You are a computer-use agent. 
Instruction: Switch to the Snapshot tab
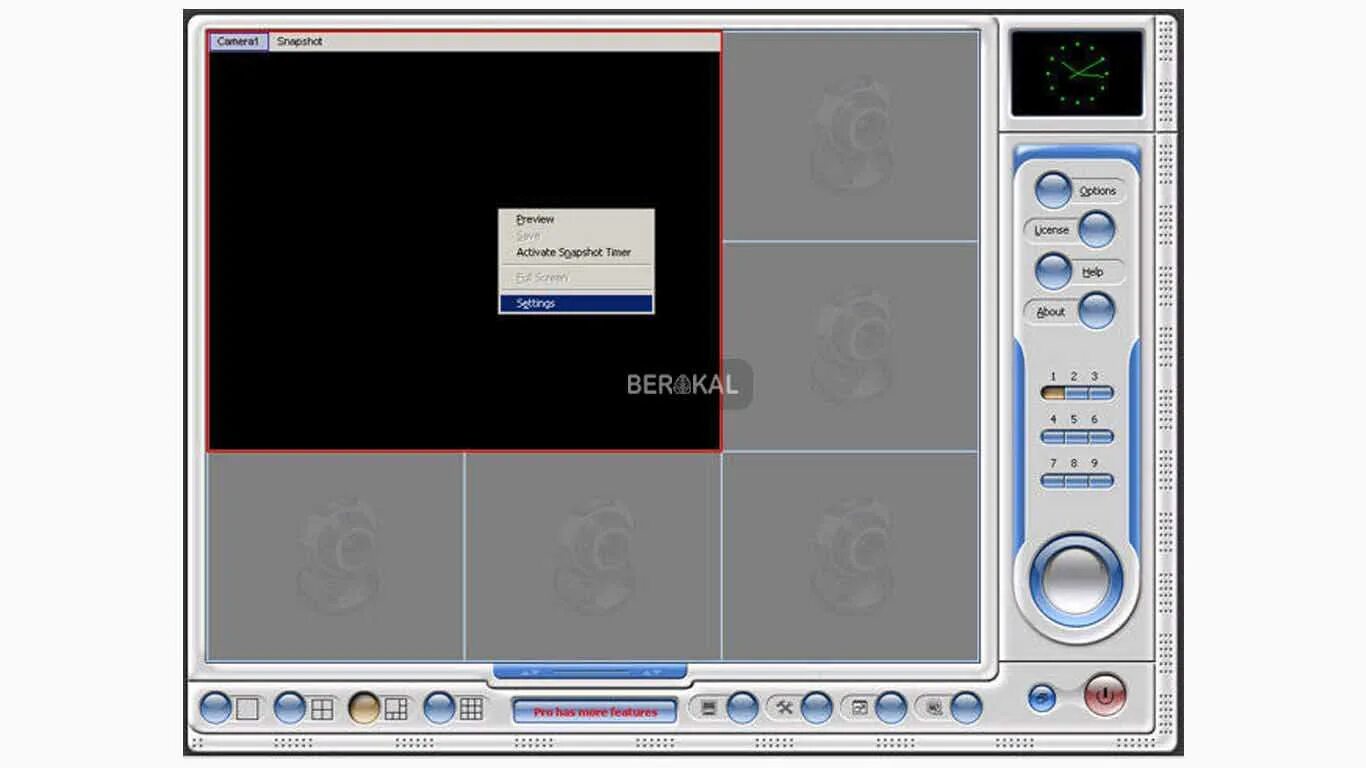[x=299, y=42]
